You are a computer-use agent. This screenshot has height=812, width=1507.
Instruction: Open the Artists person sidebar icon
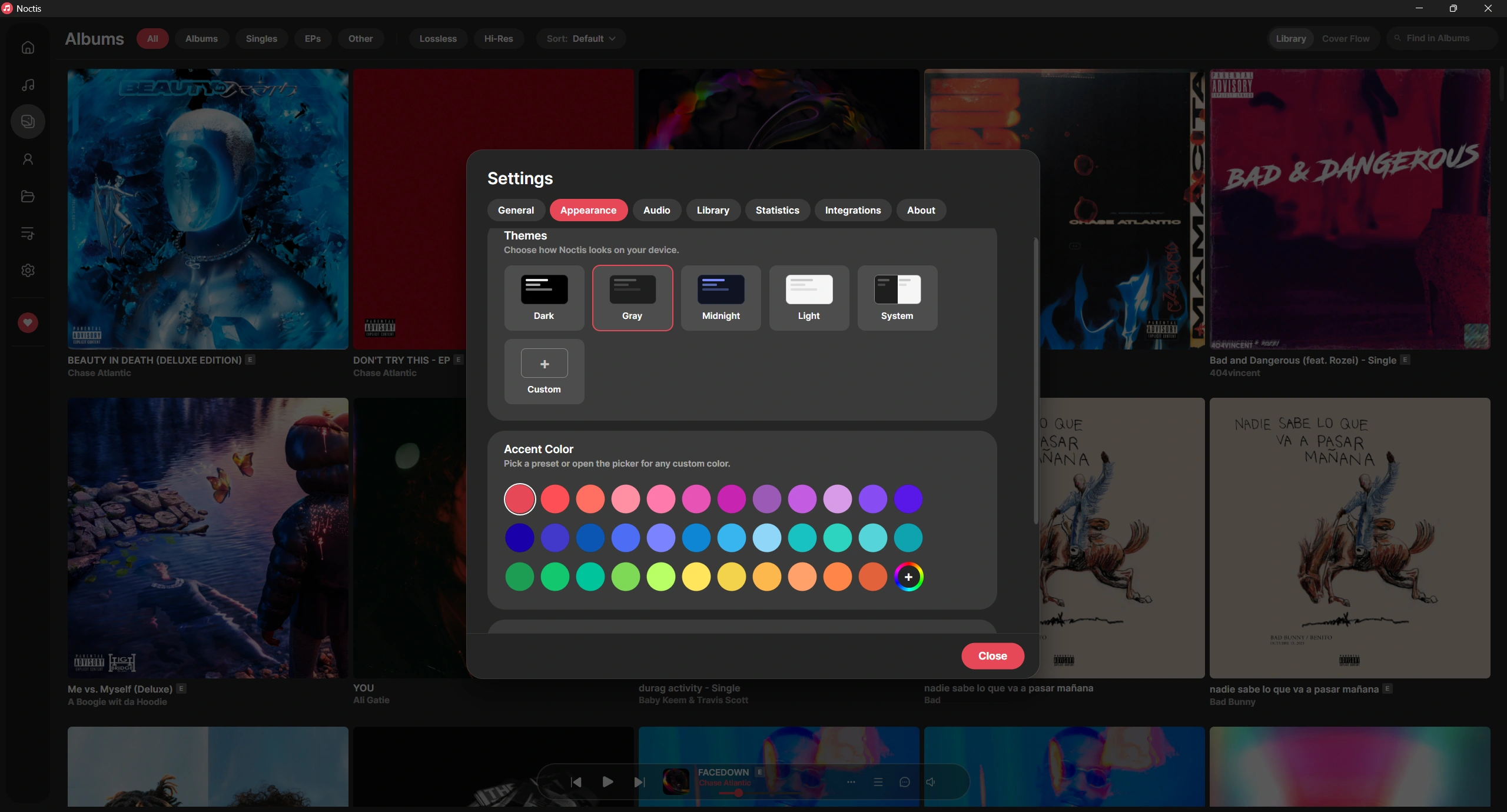click(x=28, y=159)
